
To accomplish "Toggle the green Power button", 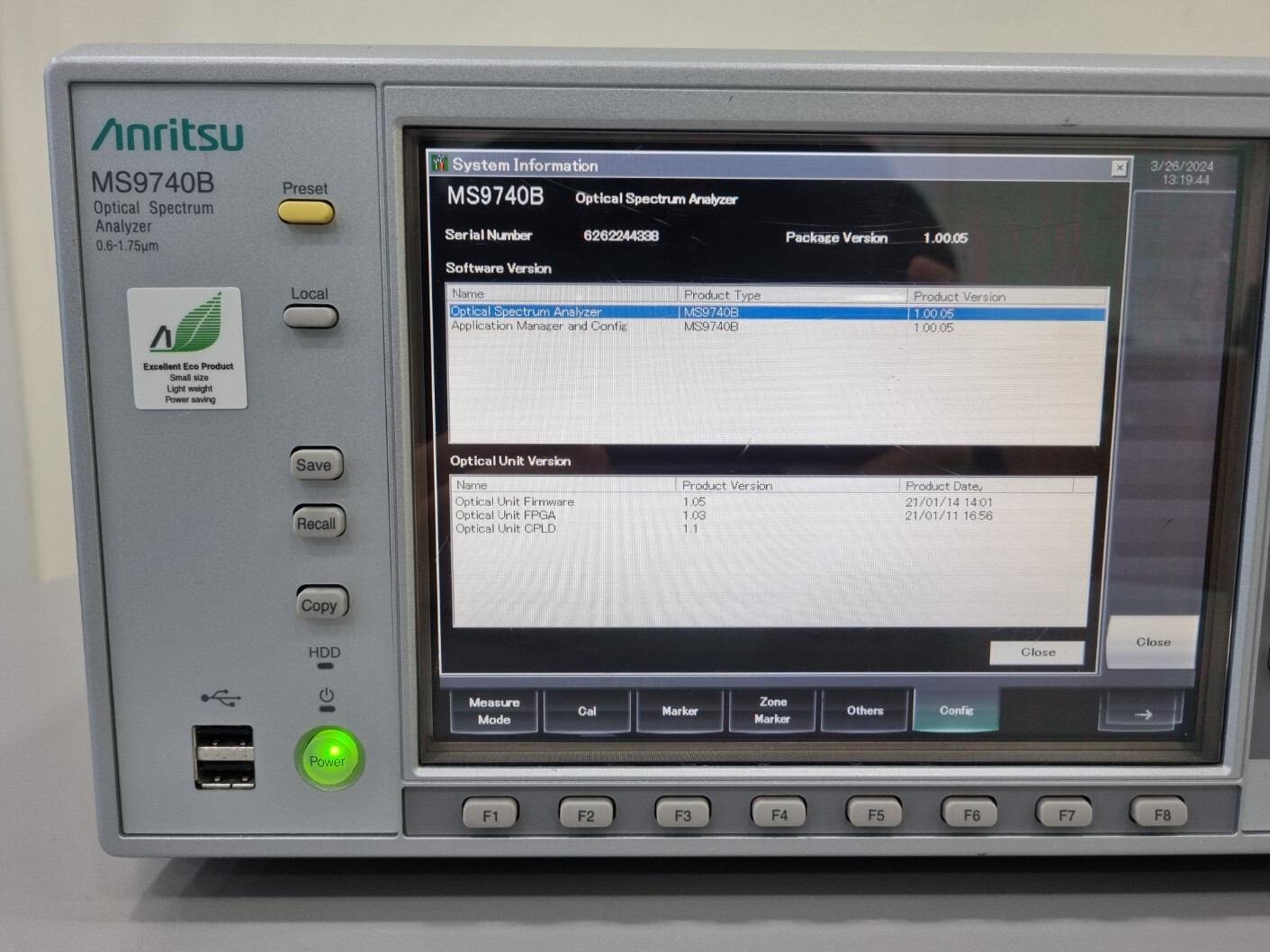I will tap(329, 759).
